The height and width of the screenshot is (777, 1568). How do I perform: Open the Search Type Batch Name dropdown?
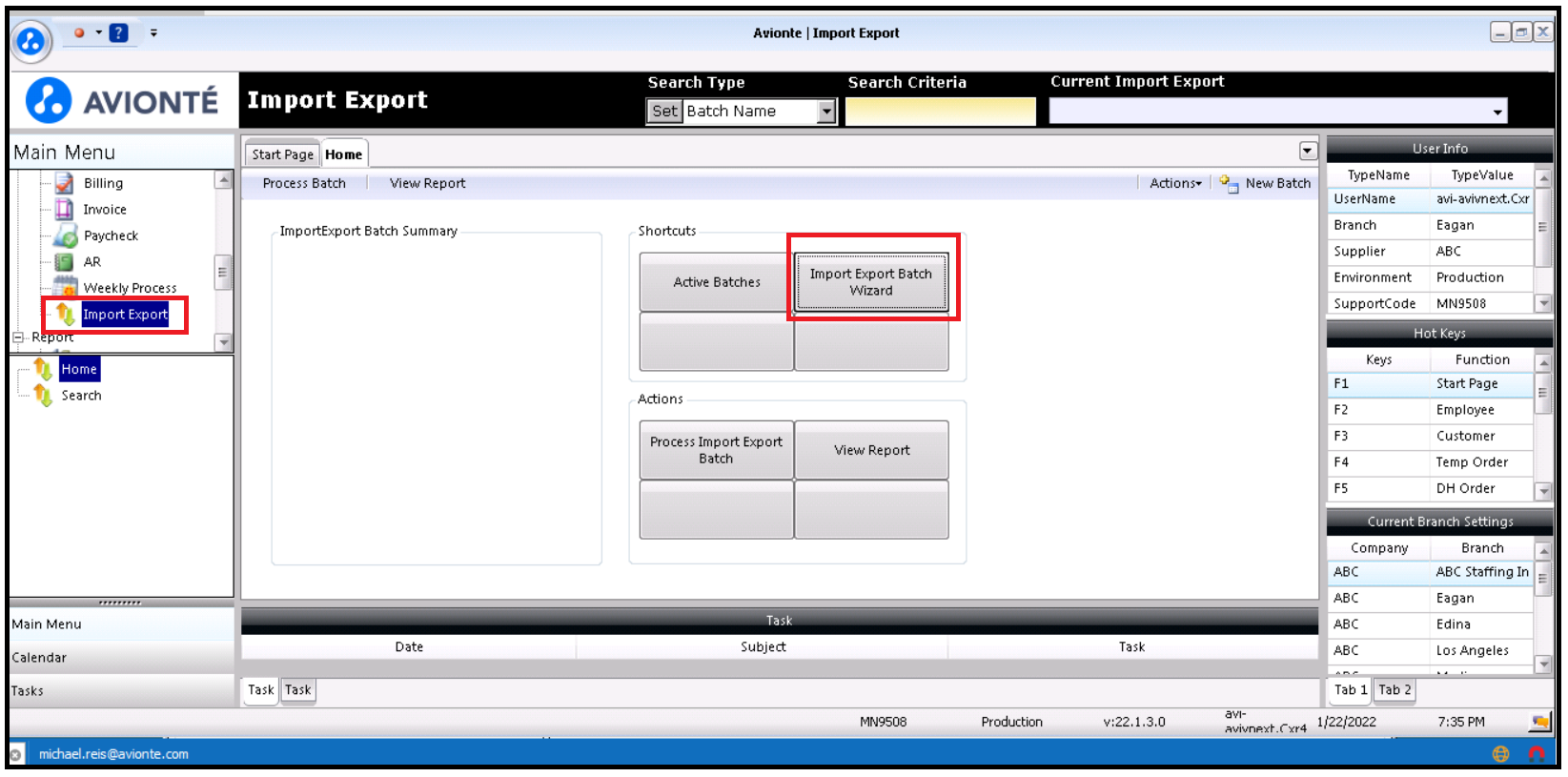click(826, 112)
